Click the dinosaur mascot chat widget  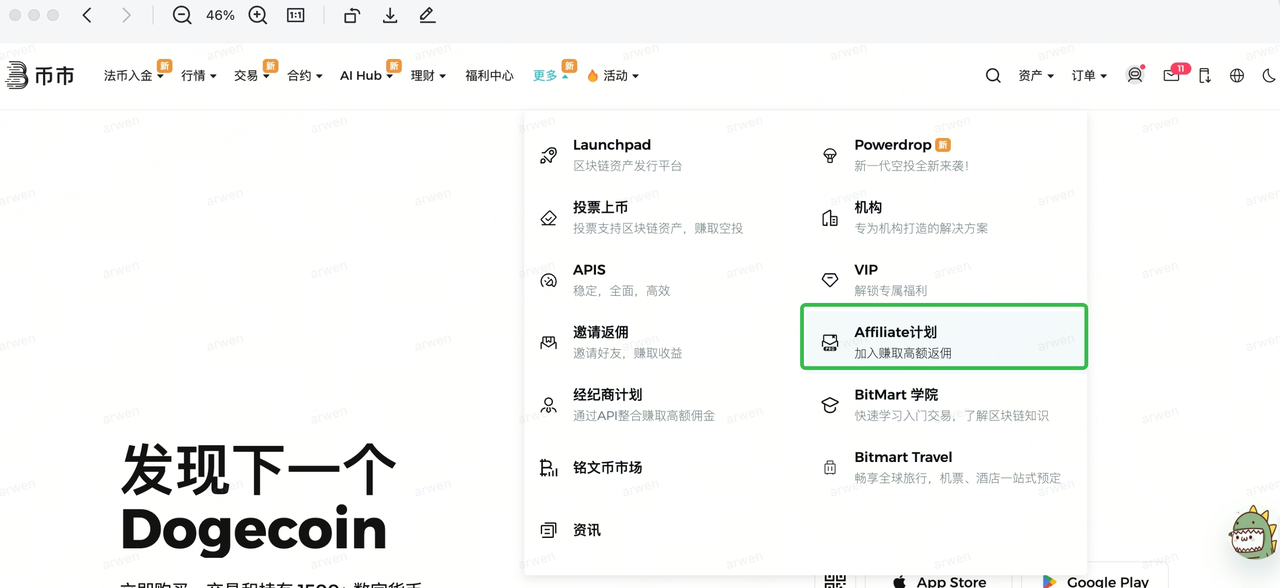(1252, 533)
